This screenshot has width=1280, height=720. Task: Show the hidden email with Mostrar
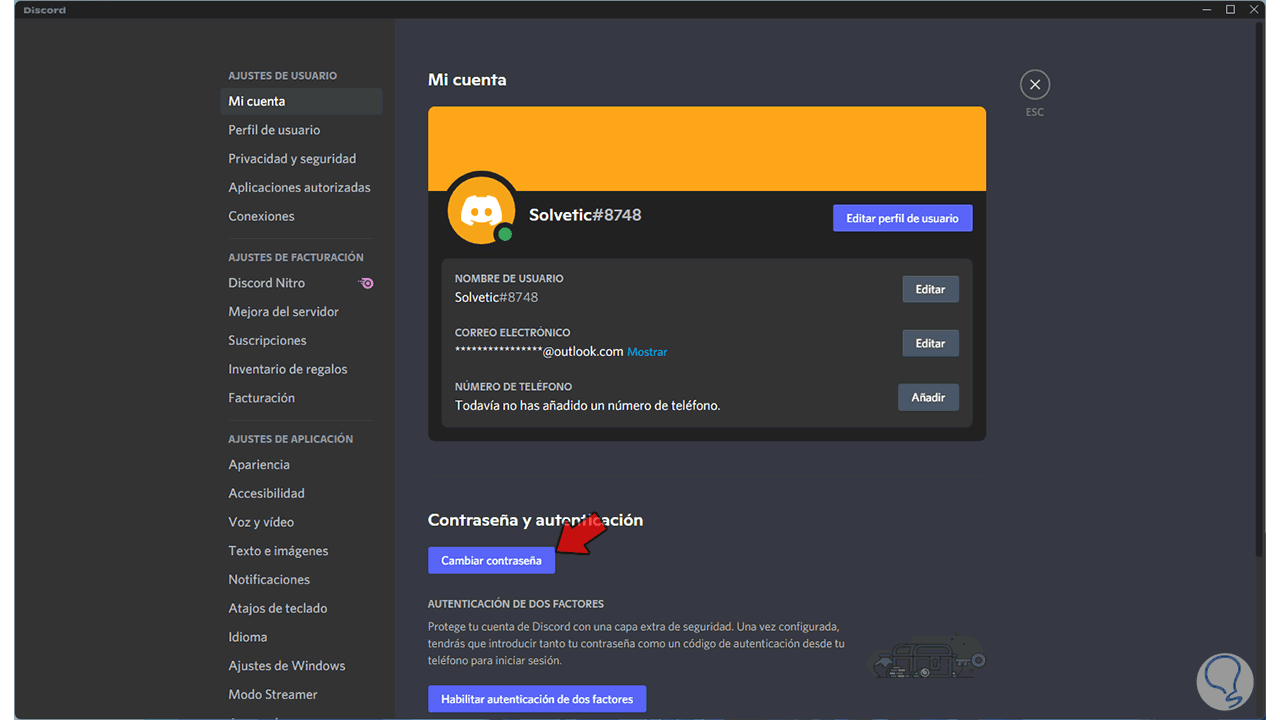tap(647, 352)
